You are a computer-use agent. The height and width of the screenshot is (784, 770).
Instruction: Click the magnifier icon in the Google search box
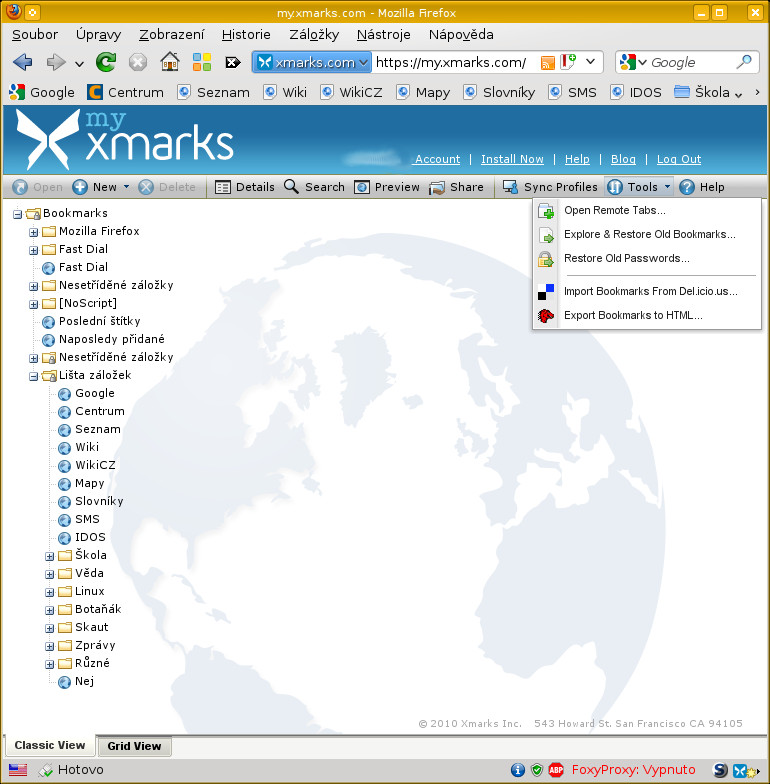point(744,62)
